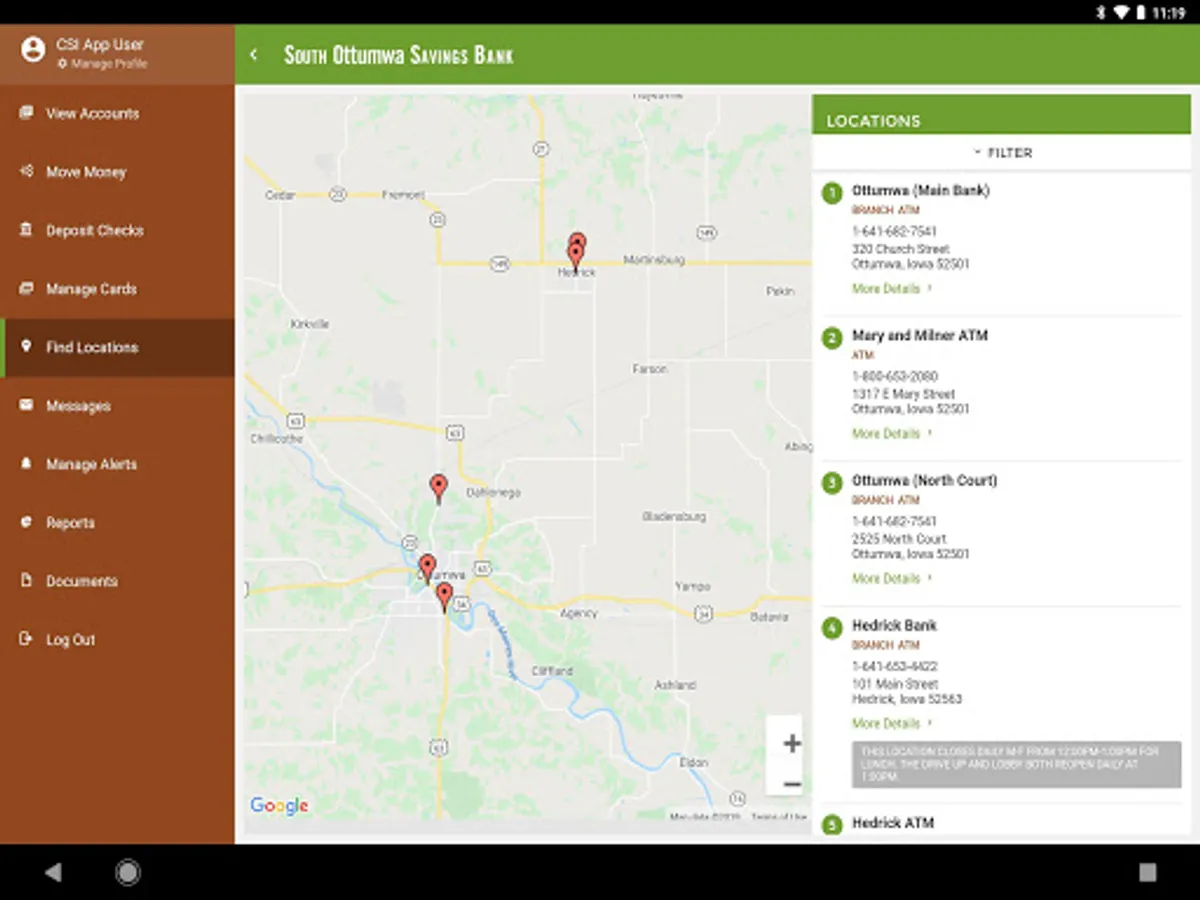Click the back arrow in the header
Viewport: 1200px width, 900px height.
coord(254,55)
